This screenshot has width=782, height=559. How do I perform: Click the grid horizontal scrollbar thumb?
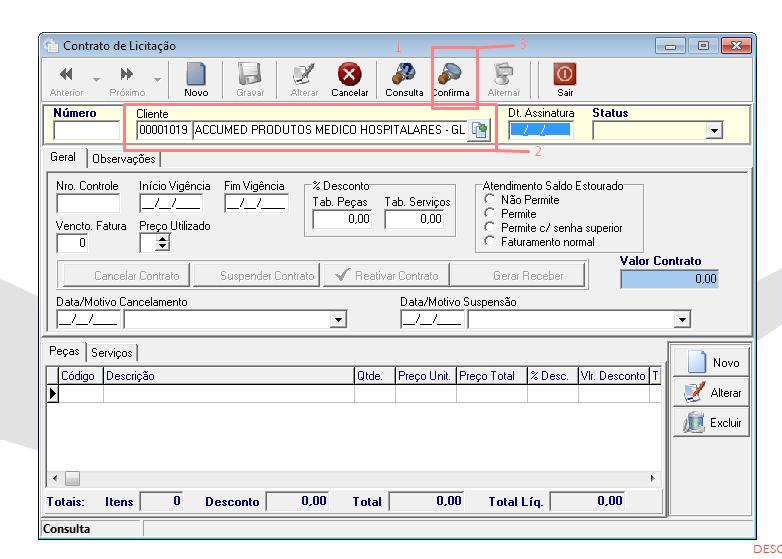72,479
